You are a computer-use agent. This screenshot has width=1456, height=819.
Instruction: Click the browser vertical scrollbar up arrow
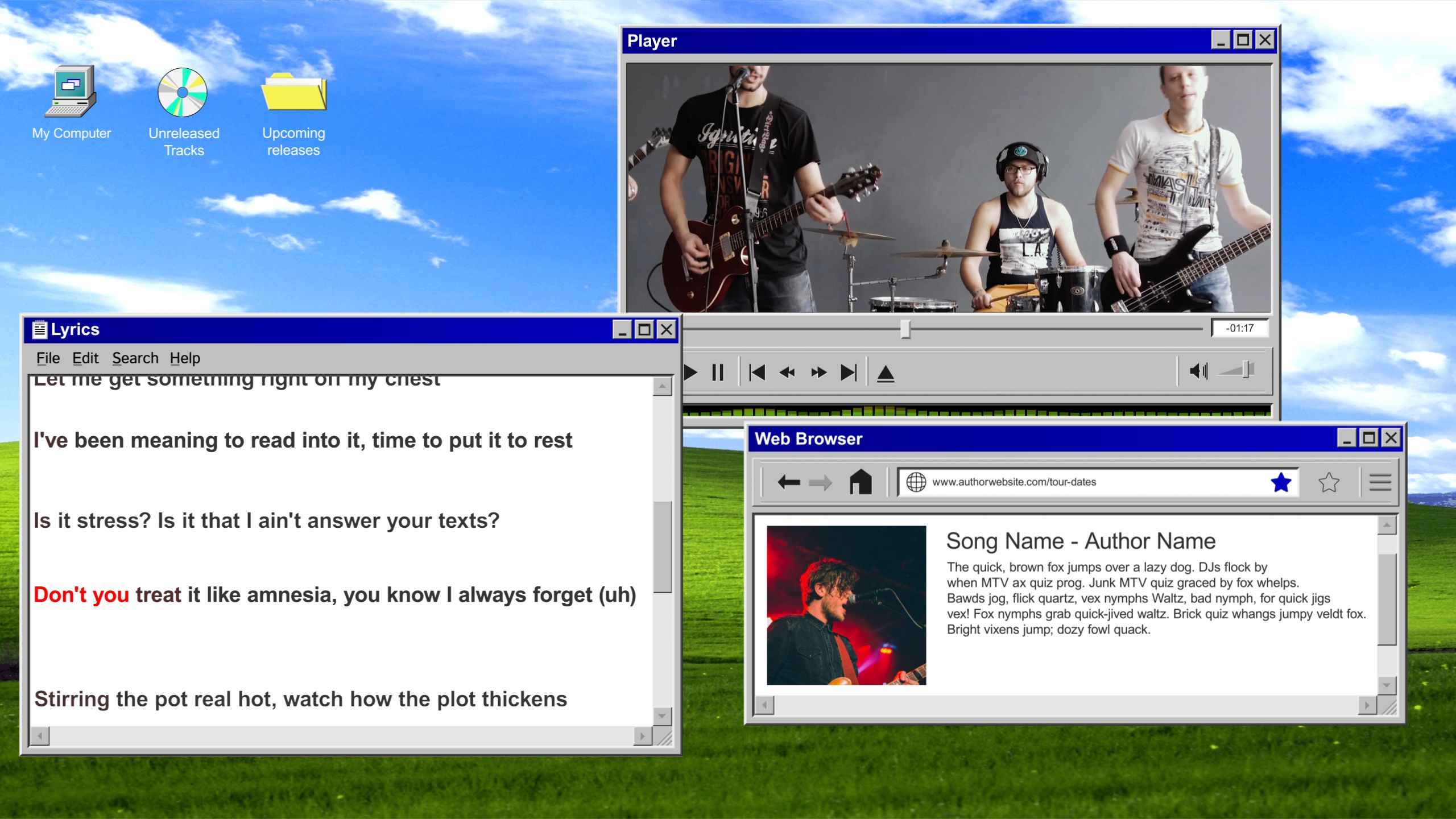click(x=1387, y=525)
